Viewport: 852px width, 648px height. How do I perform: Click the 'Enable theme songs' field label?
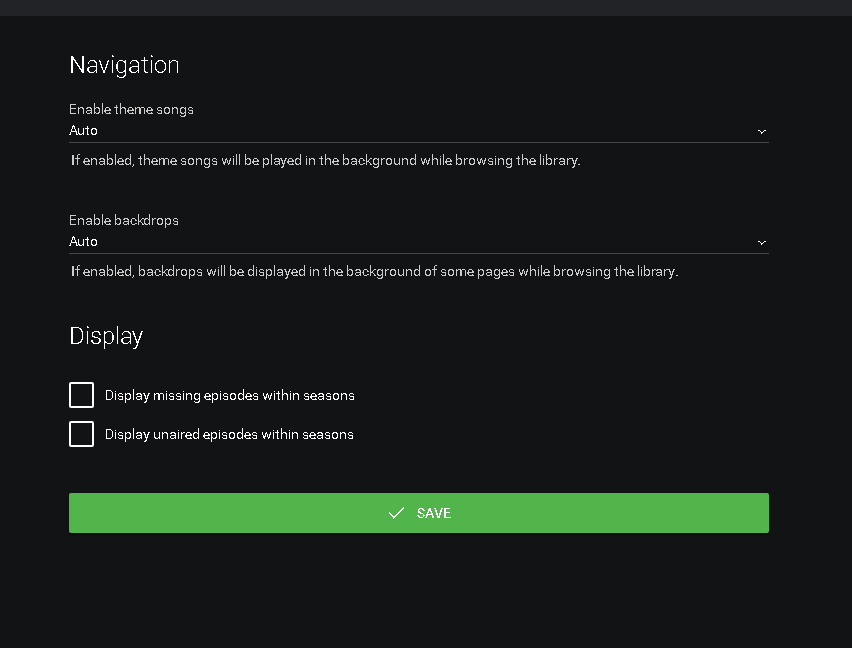pyautogui.click(x=131, y=109)
